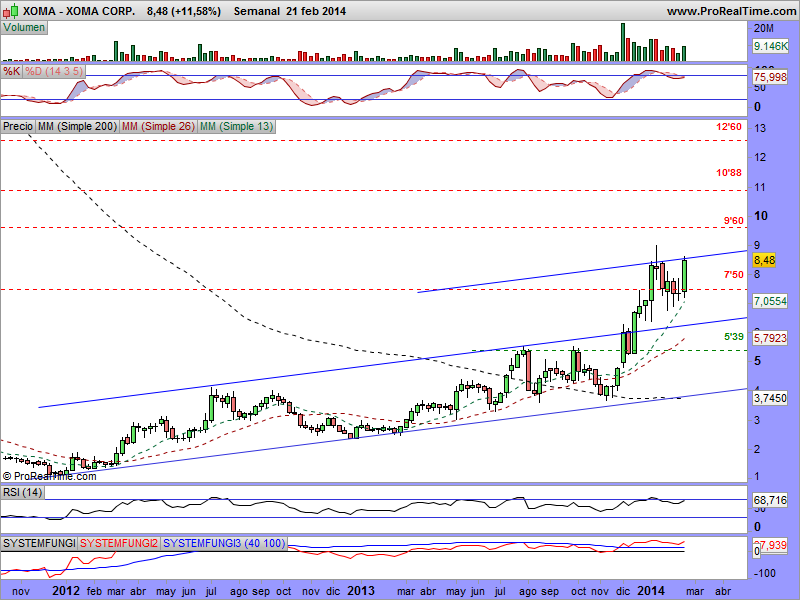The image size is (800, 600).
Task: Click the yellow current price tag 8,48
Action: [x=764, y=260]
